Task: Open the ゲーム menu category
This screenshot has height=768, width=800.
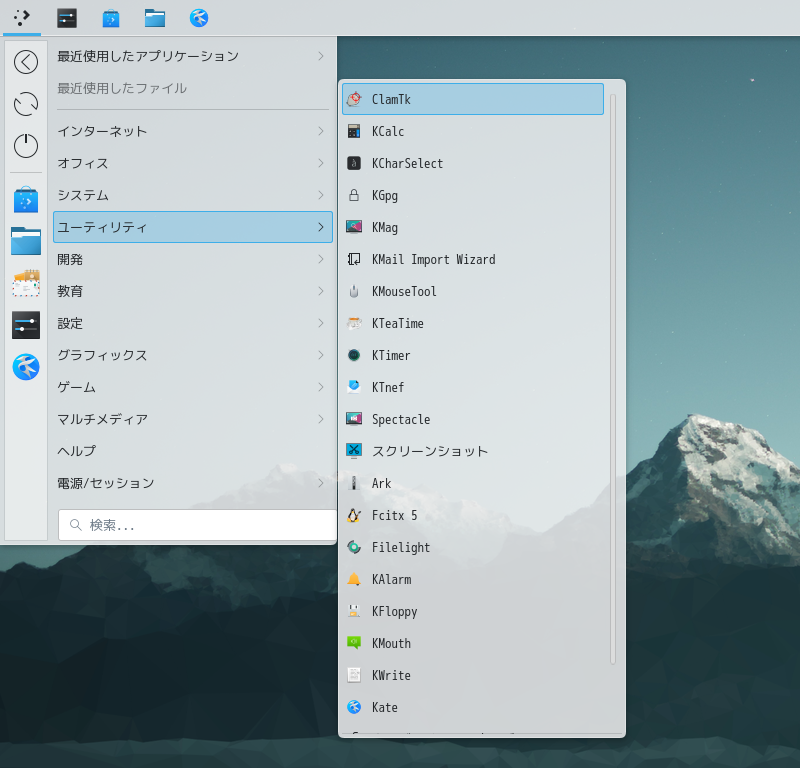Action: tap(193, 387)
